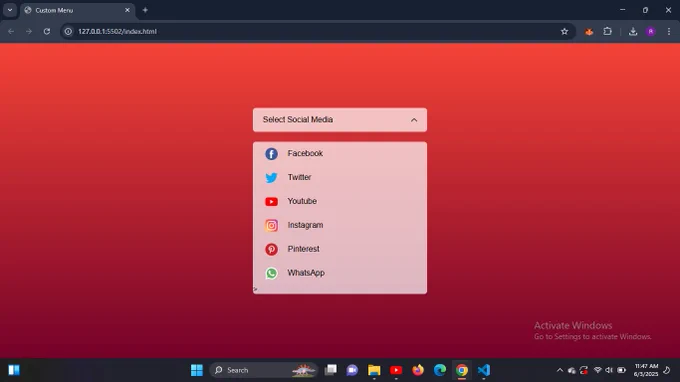680x382 pixels.
Task: Click the Twitter bird icon
Action: (x=271, y=178)
